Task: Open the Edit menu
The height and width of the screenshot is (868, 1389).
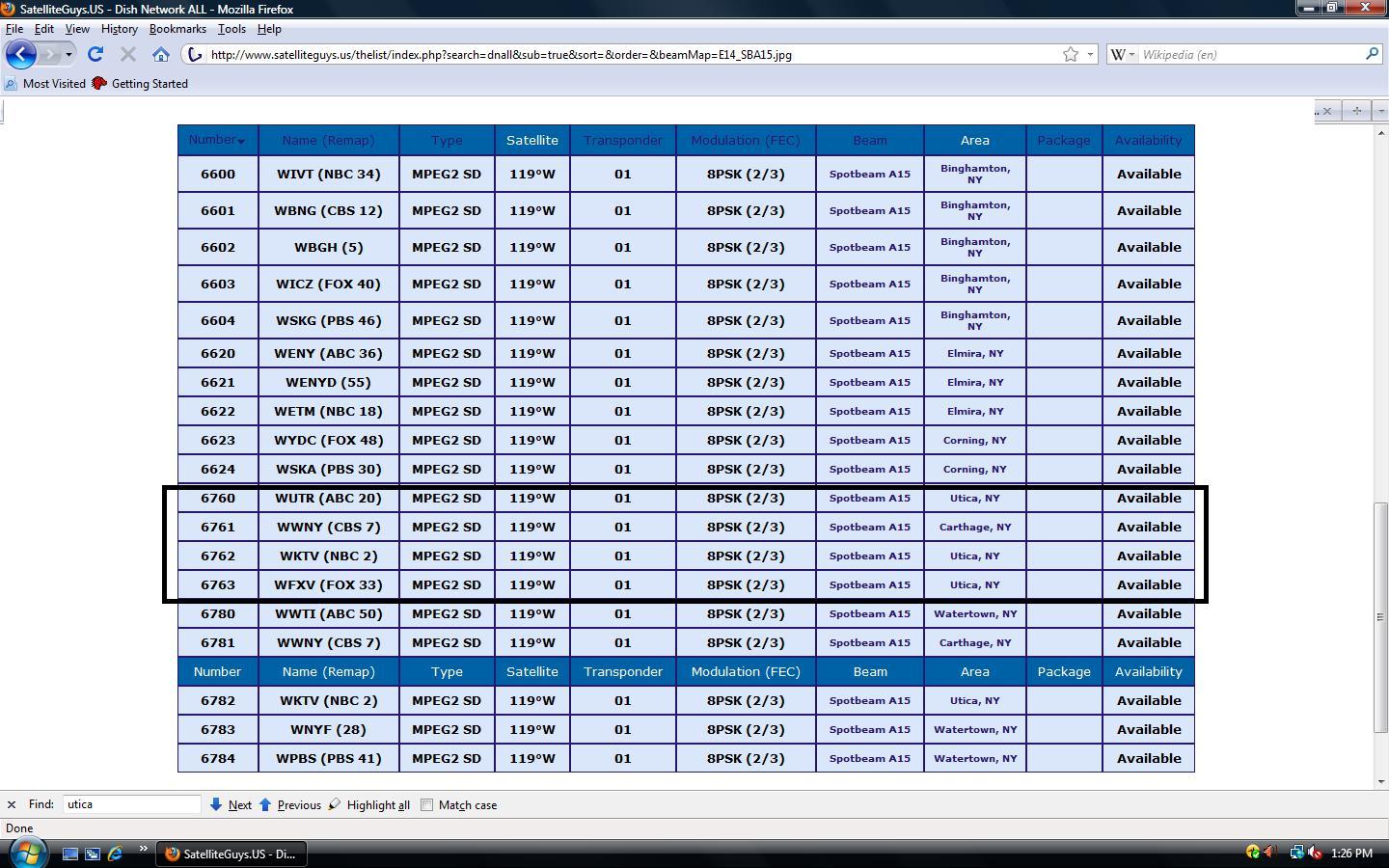Action: 44,29
